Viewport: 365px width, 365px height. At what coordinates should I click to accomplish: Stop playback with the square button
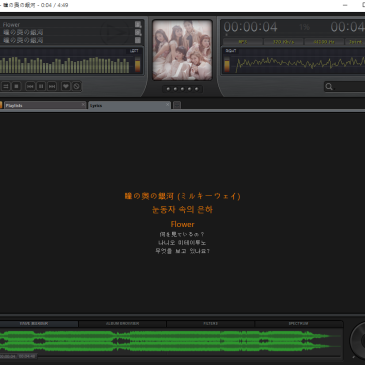click(16, 86)
